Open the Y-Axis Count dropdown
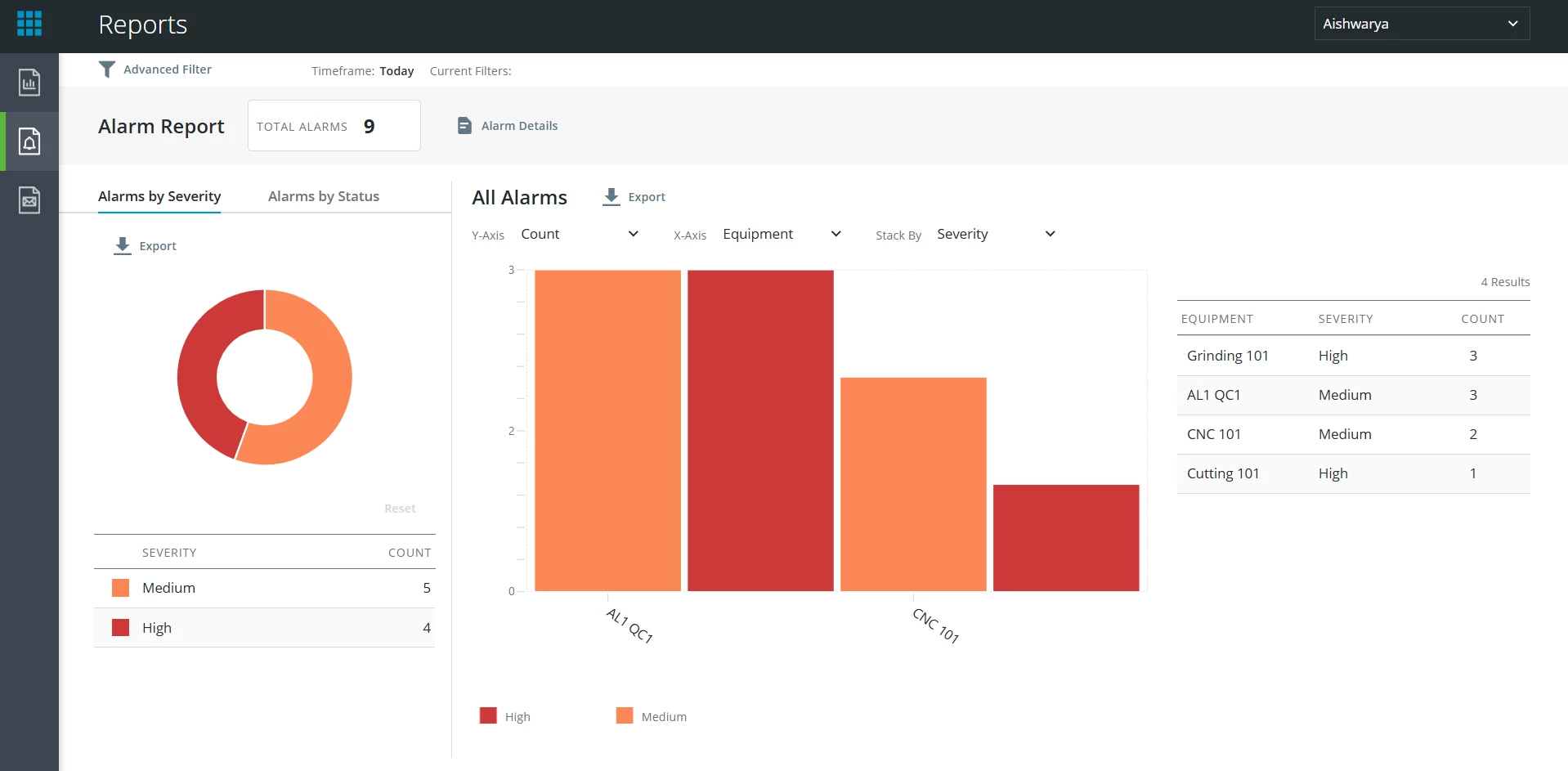The height and width of the screenshot is (771, 1568). point(580,235)
